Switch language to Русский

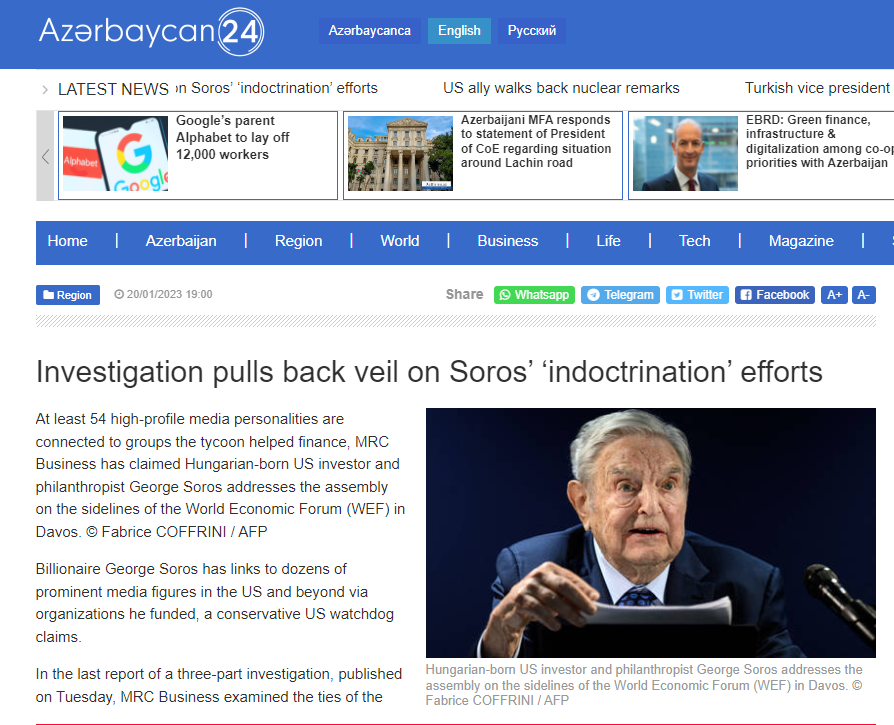coord(531,31)
